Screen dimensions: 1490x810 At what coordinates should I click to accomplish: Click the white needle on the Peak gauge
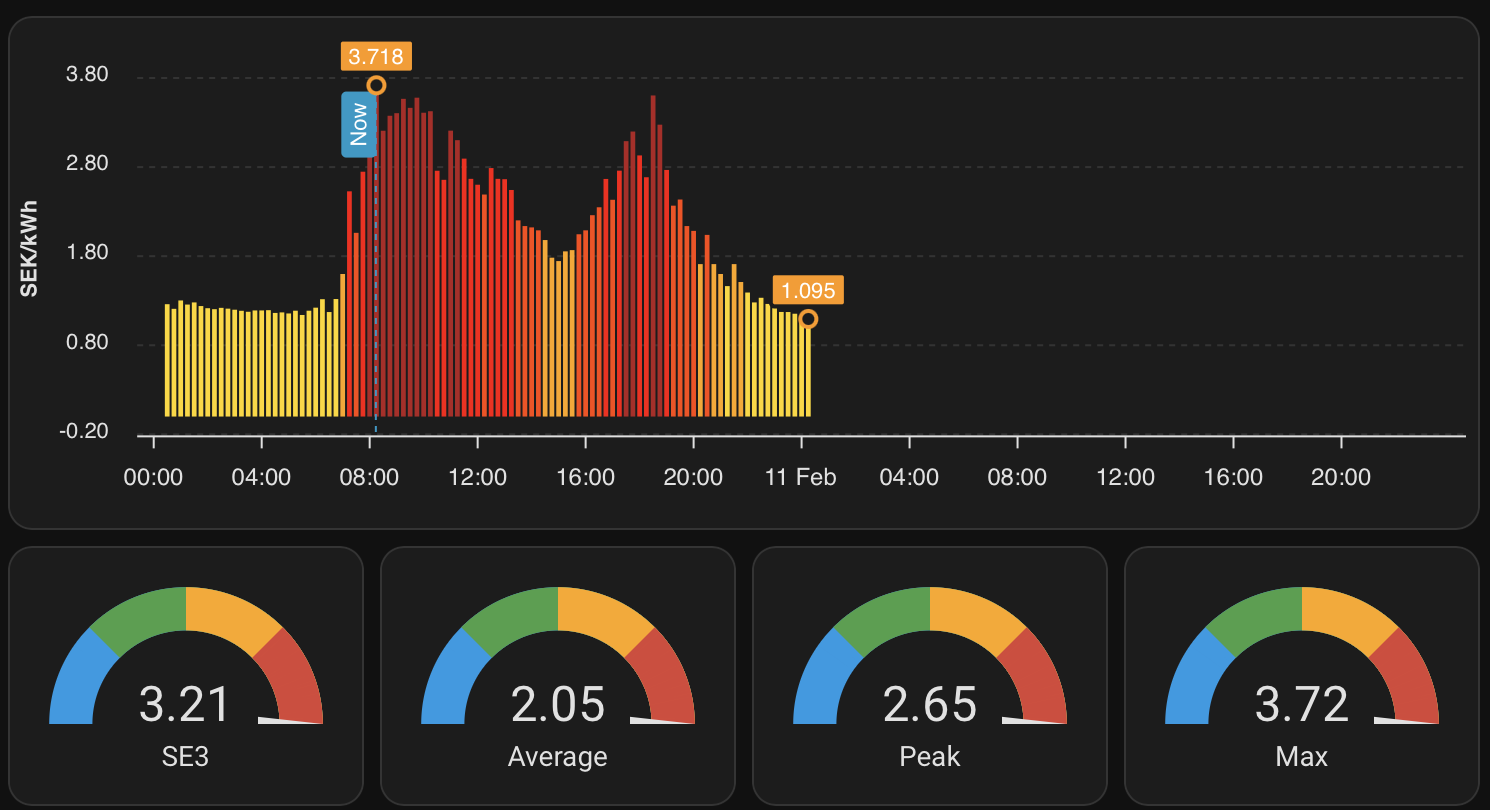click(1034, 719)
